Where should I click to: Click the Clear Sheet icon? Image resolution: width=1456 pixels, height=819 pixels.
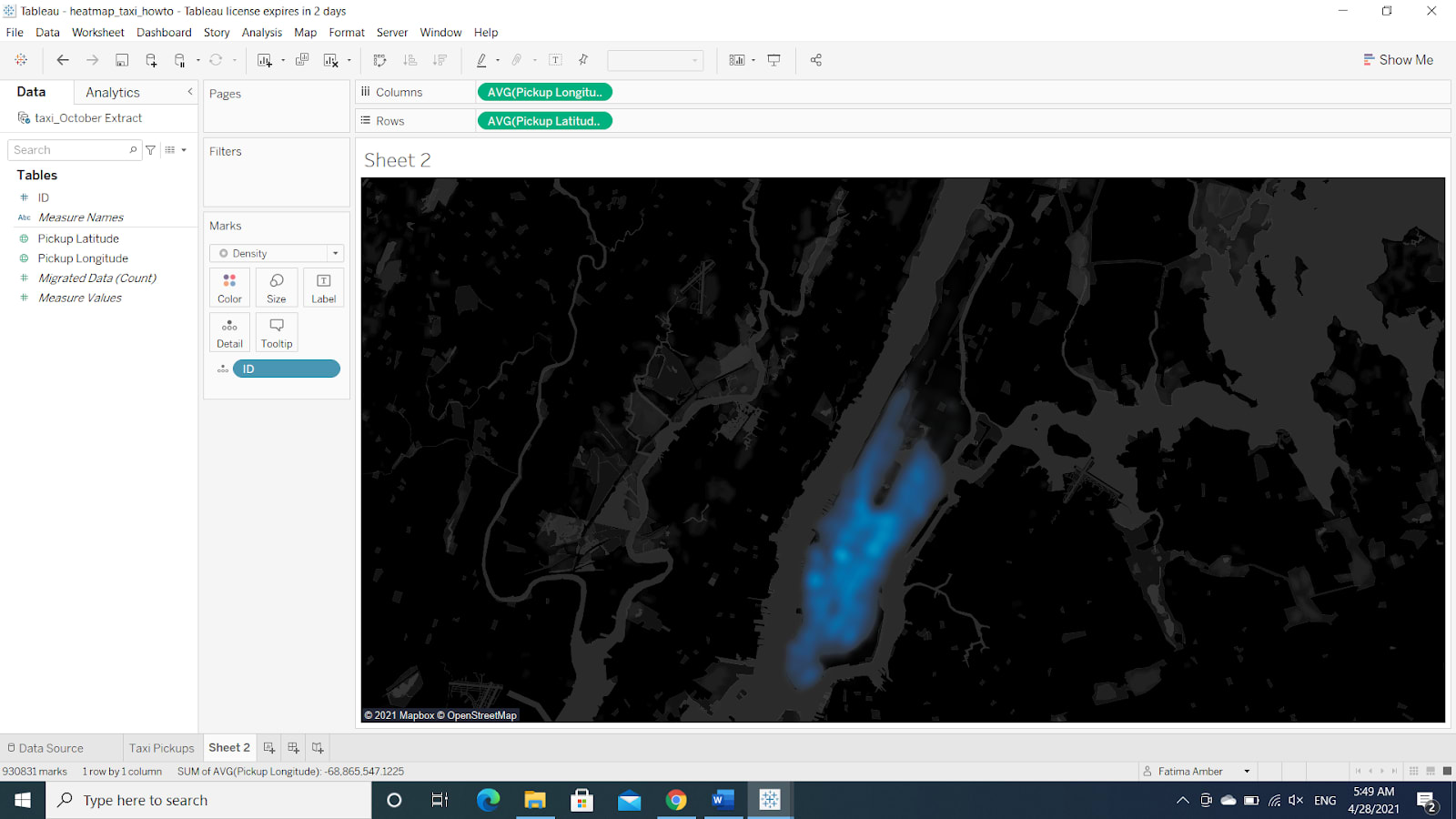pos(331,60)
